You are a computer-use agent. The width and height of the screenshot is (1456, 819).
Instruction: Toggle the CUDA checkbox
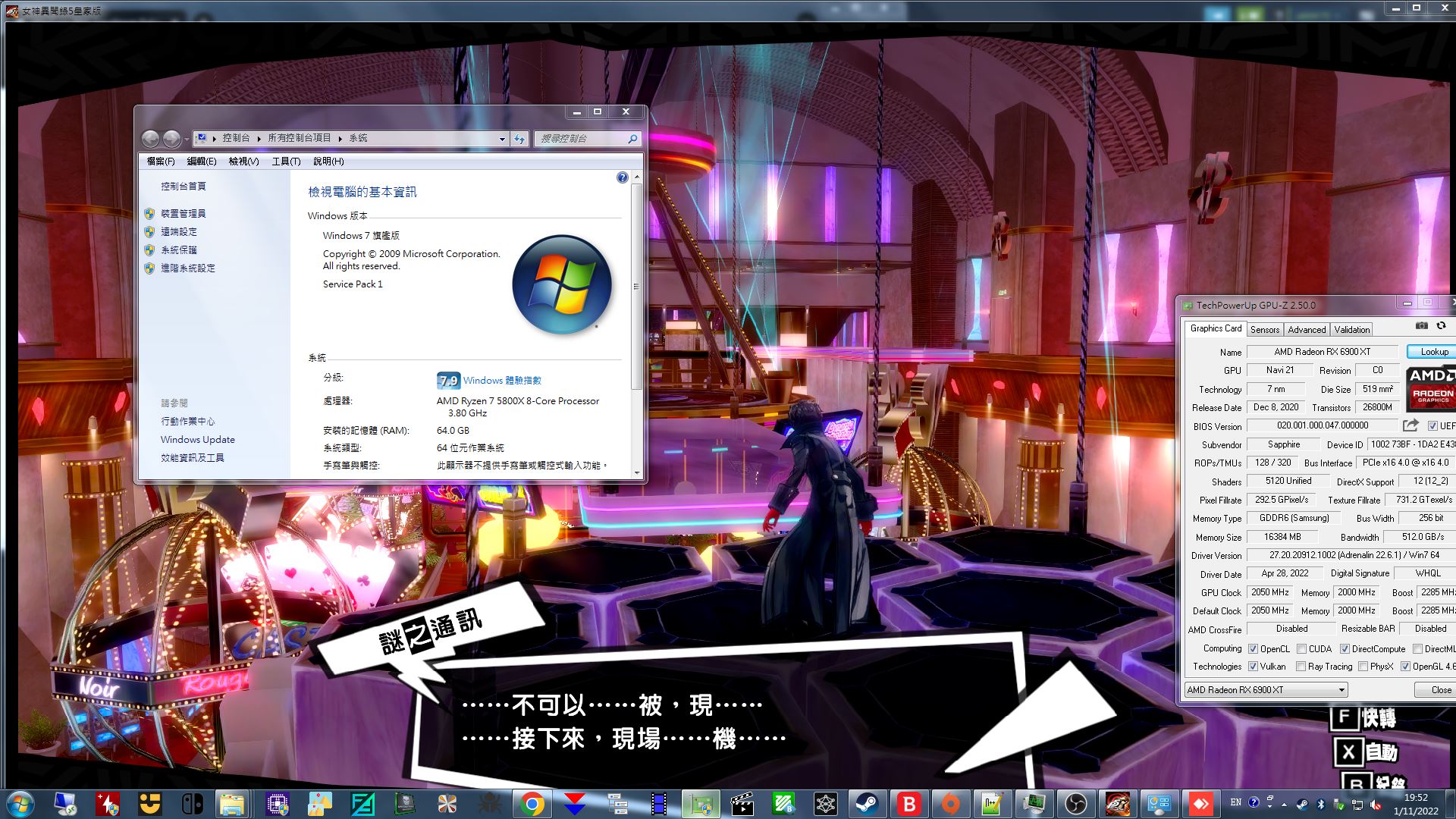(1301, 649)
